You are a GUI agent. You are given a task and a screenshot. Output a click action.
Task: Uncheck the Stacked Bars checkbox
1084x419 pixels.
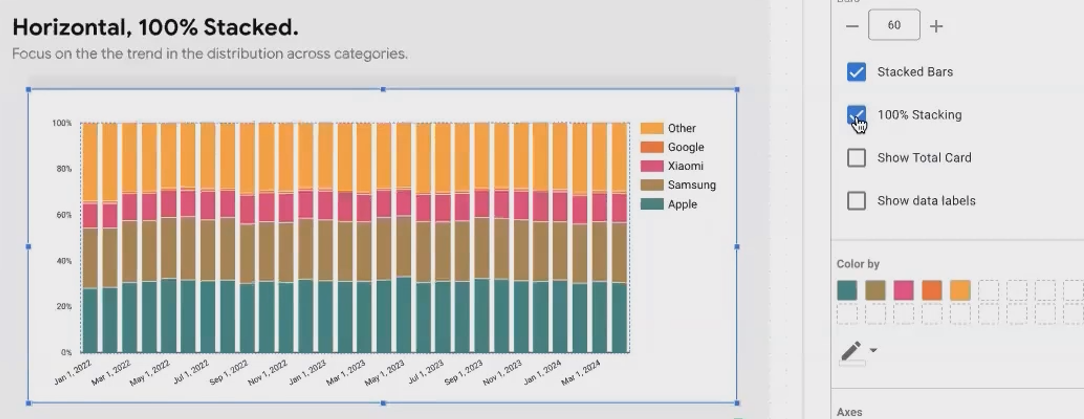(x=857, y=72)
